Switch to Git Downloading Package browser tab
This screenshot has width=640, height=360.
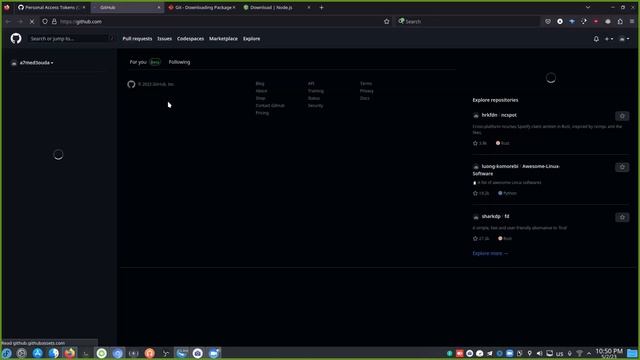tap(203, 7)
